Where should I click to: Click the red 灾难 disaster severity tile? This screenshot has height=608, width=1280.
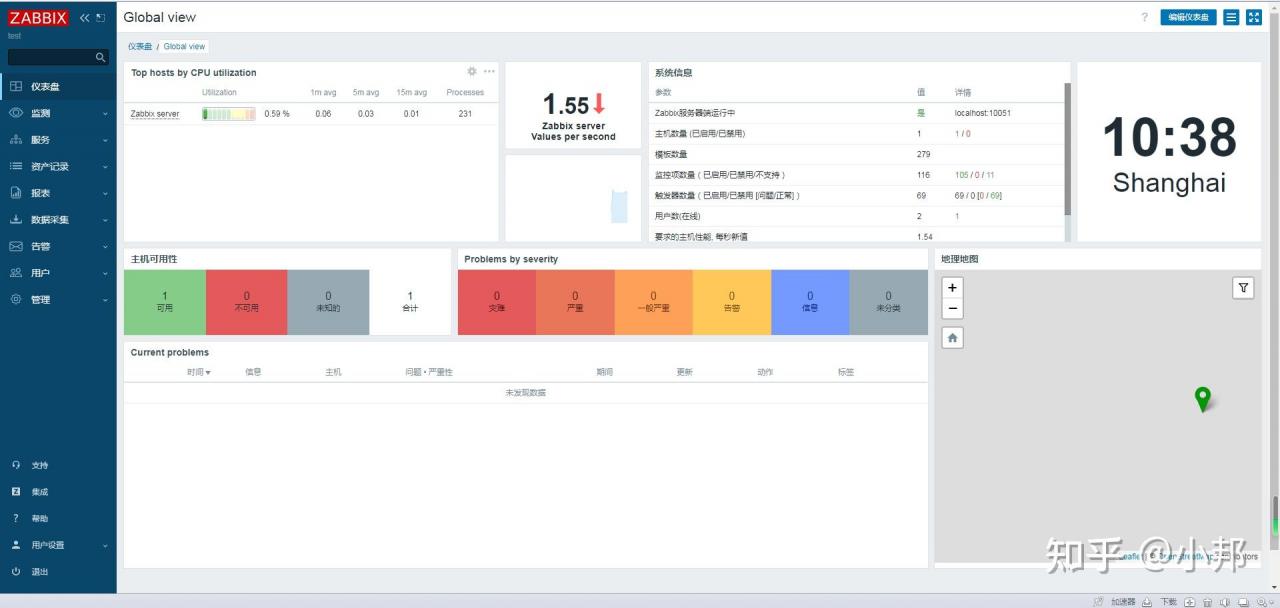(x=497, y=302)
